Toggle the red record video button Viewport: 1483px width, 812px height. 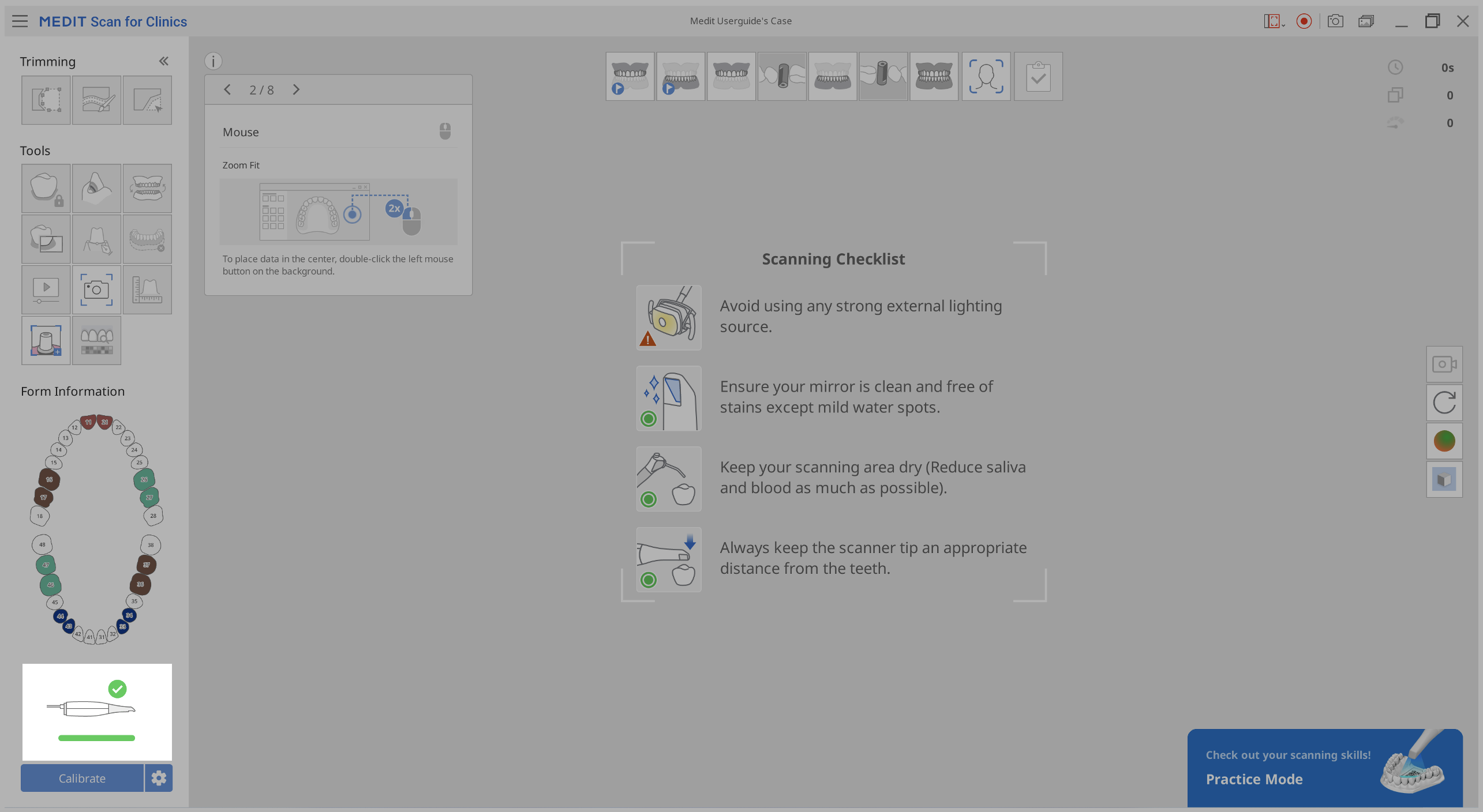(1304, 21)
